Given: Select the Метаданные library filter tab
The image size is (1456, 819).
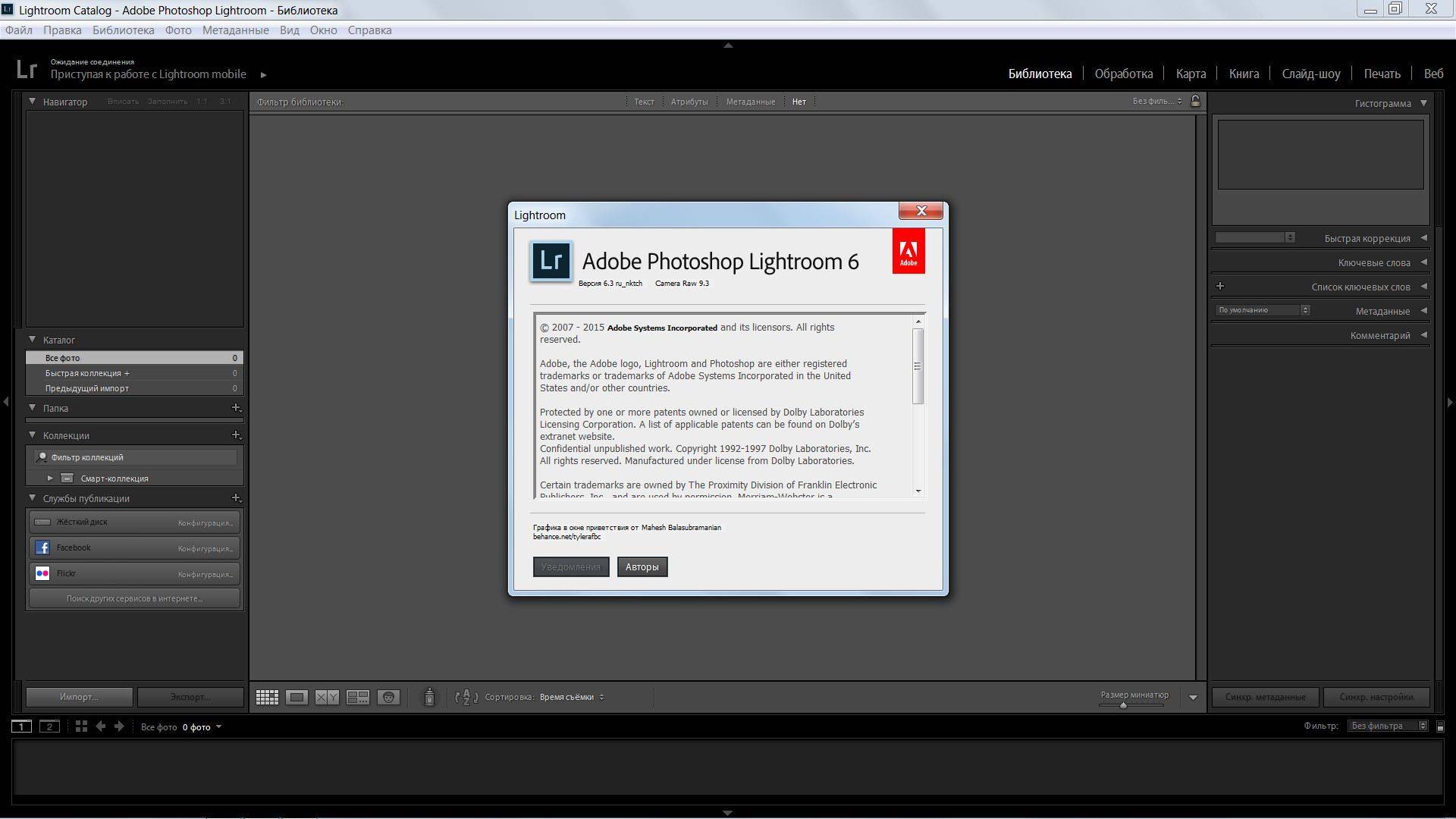Looking at the screenshot, I should 750,102.
